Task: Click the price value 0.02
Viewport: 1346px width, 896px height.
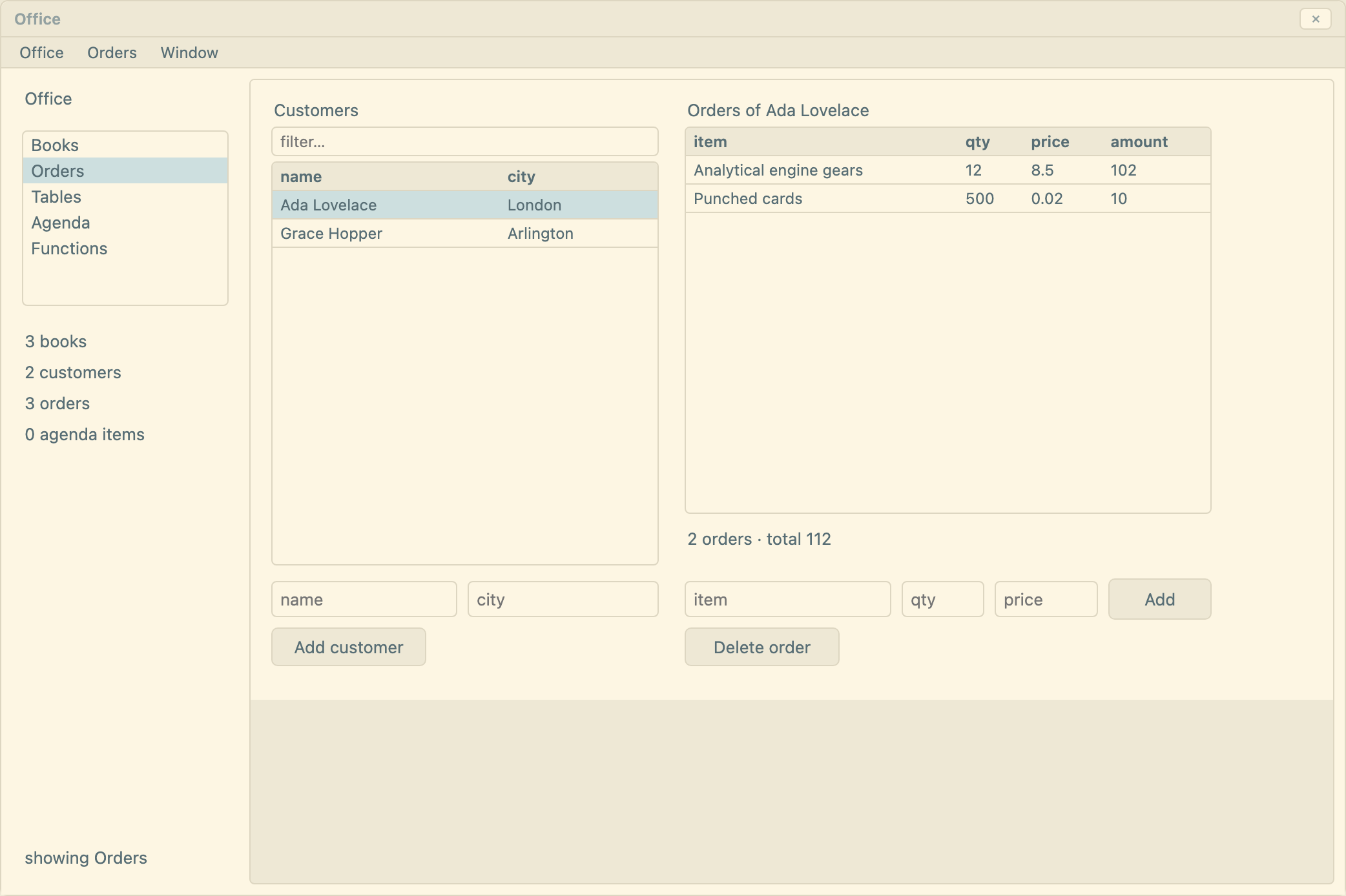Action: coord(1046,199)
